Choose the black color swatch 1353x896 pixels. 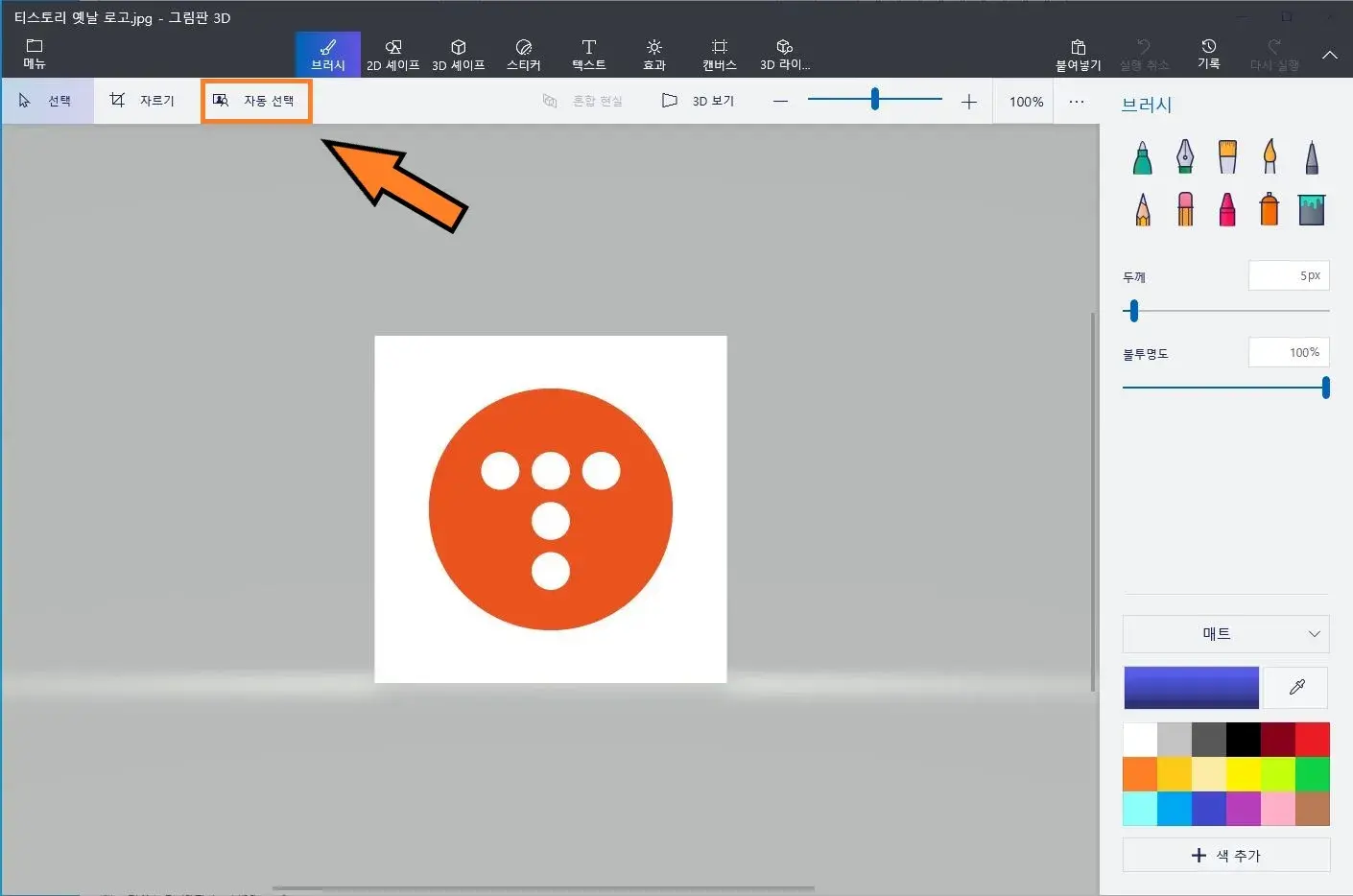click(x=1244, y=740)
